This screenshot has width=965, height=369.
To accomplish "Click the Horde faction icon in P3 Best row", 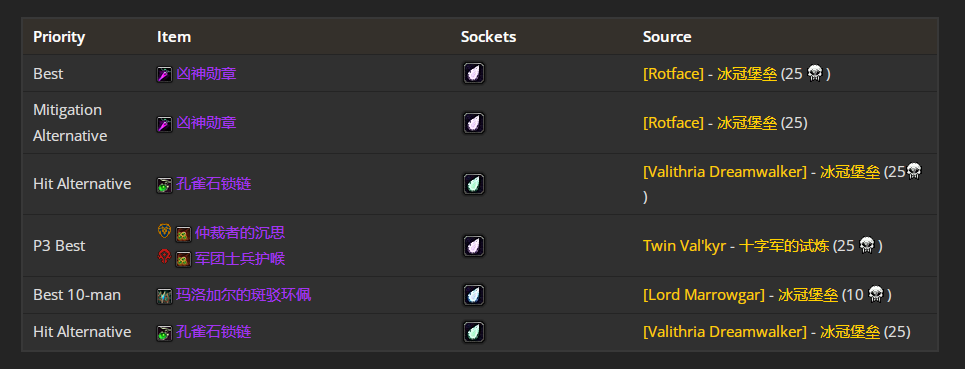I will [164, 257].
